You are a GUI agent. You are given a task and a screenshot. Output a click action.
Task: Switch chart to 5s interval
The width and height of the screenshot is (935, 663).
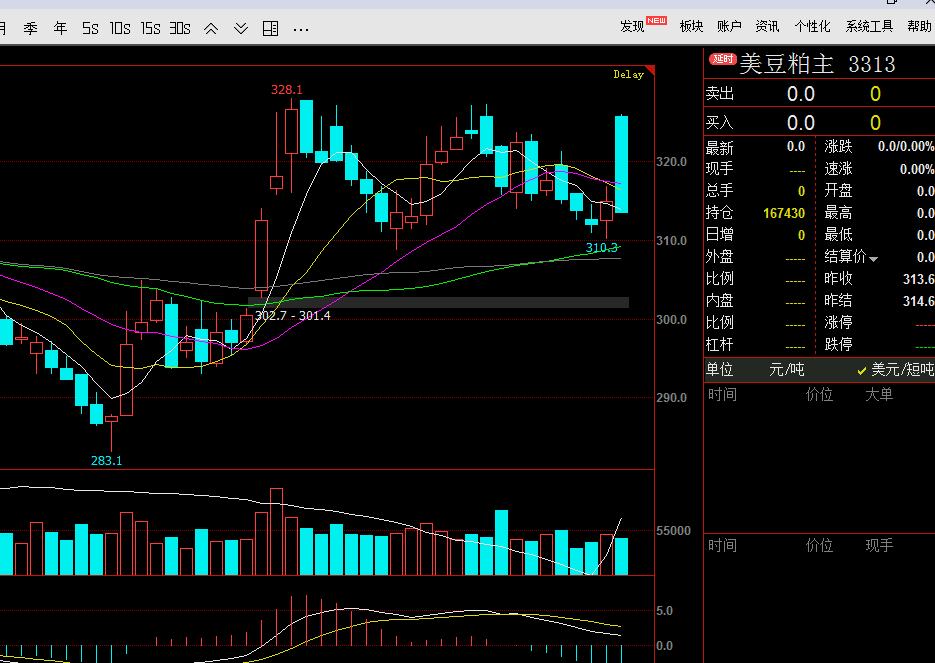pyautogui.click(x=90, y=28)
